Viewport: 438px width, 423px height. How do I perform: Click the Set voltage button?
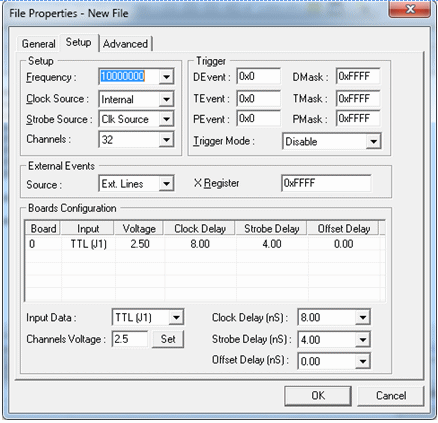[168, 339]
